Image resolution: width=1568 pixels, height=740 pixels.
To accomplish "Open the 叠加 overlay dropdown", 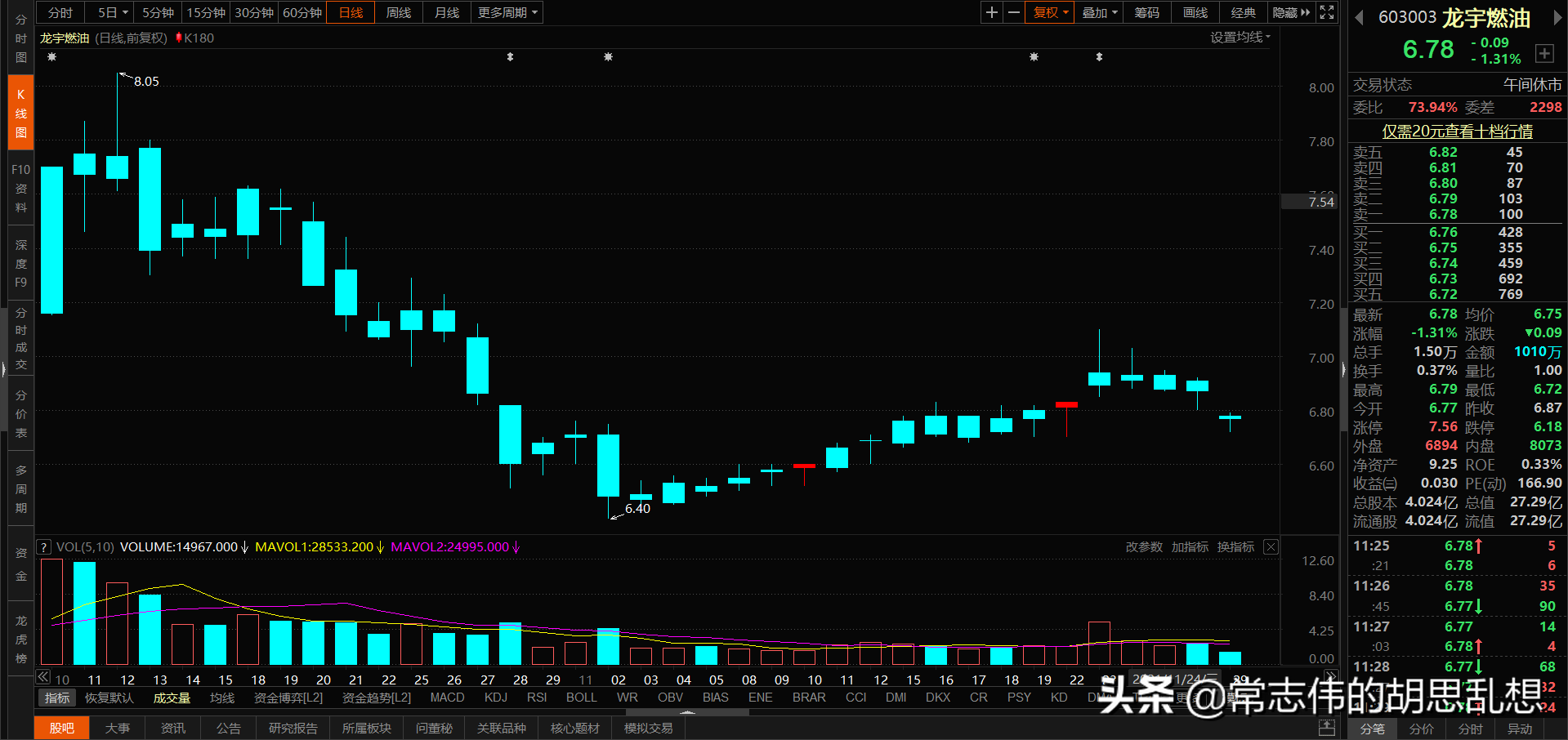I will pos(1097,12).
